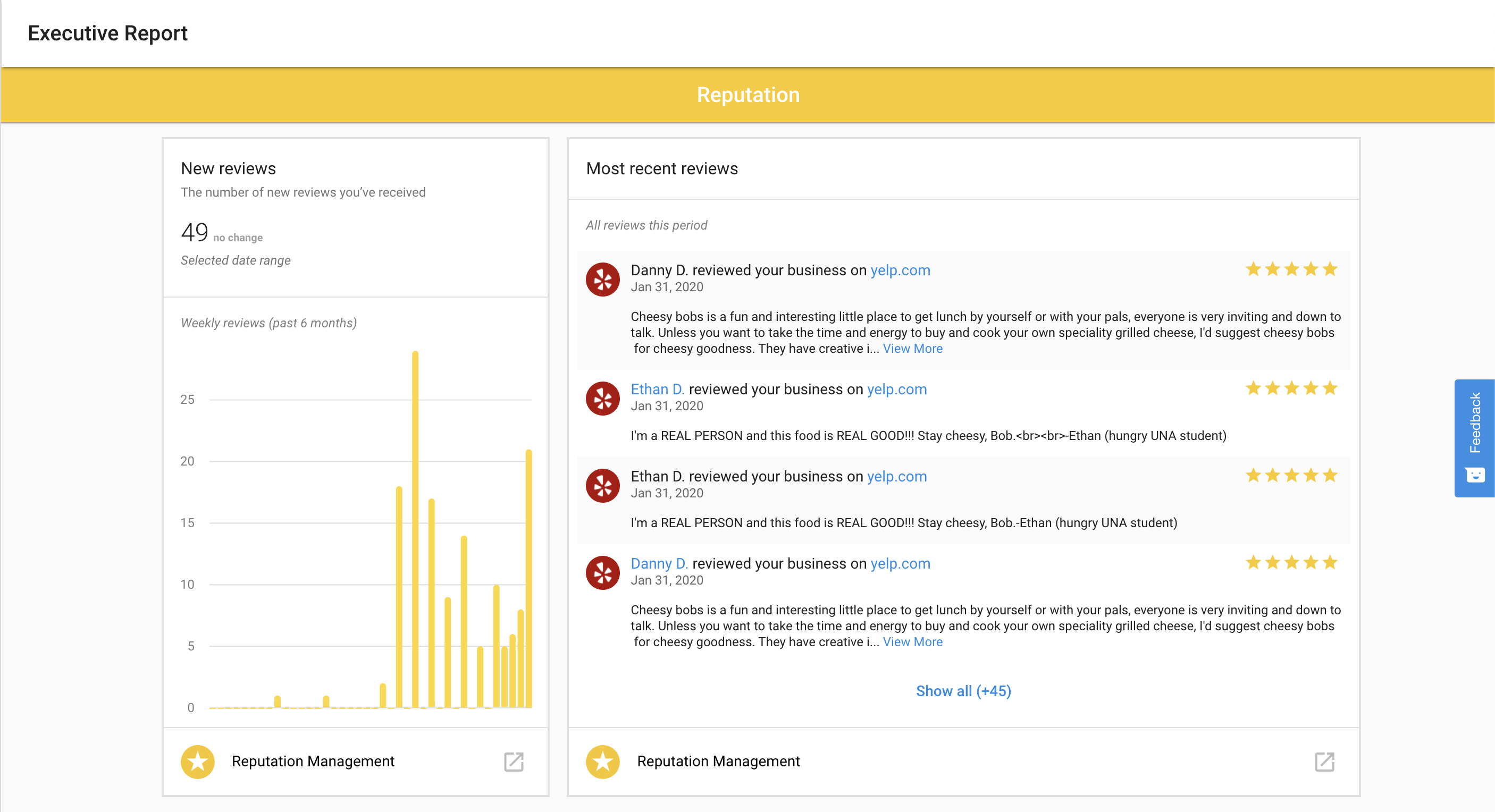
Task: Click the Reputation section header banner
Action: point(747,95)
